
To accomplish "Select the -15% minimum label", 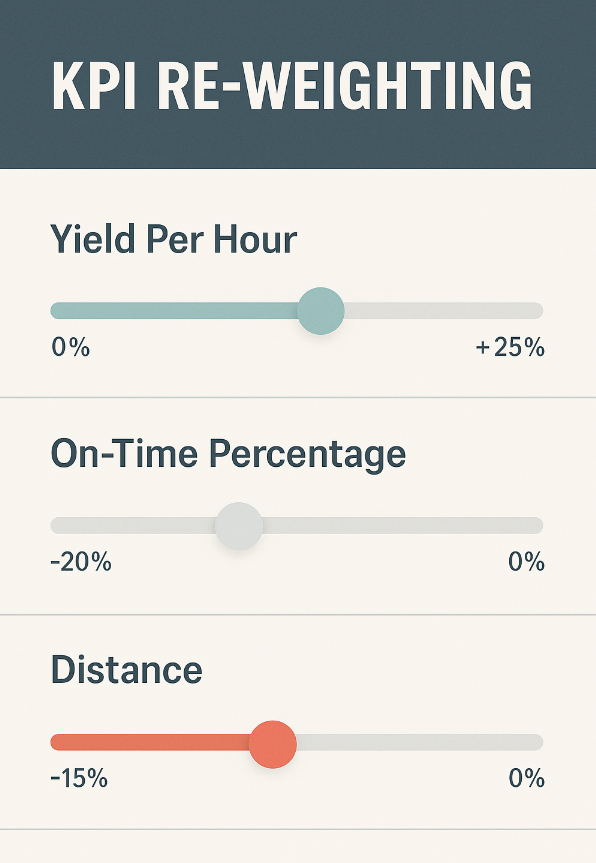I will (79, 779).
